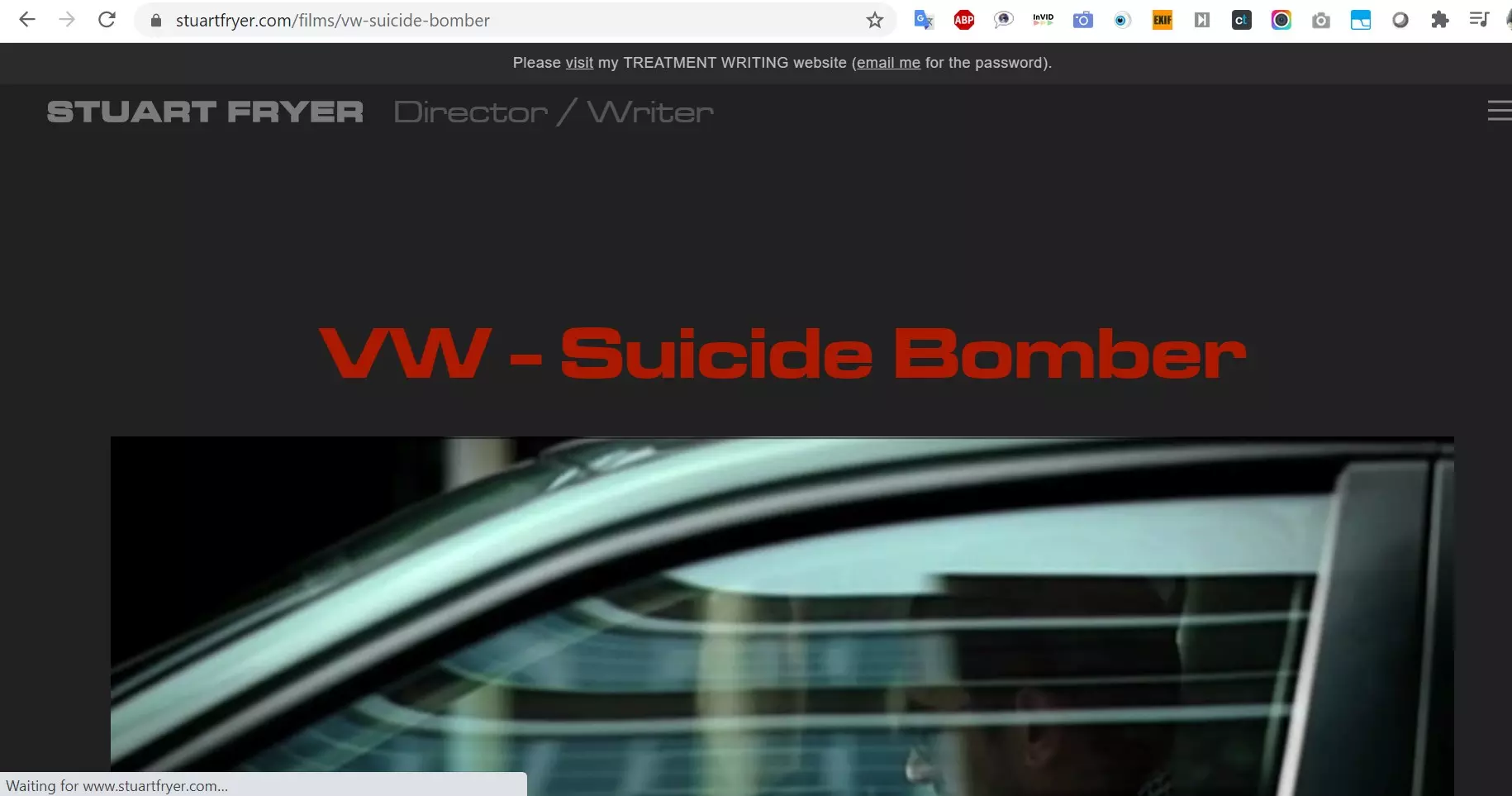This screenshot has height=796, width=1512.
Task: View site security lock info
Action: click(x=155, y=20)
